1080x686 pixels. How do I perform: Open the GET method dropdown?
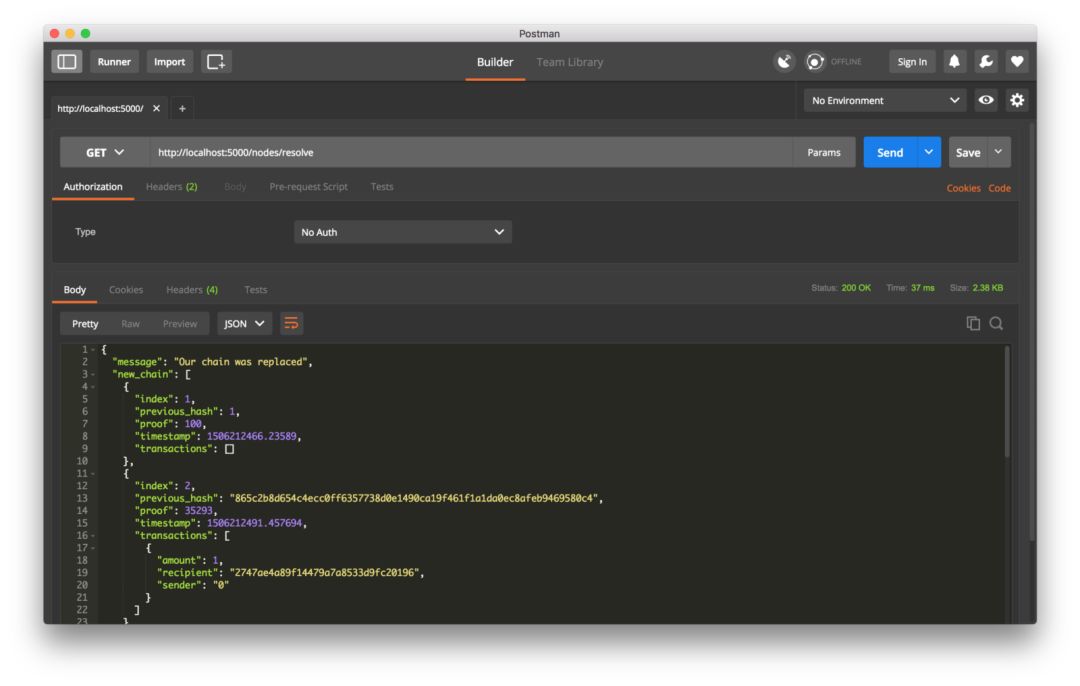105,152
